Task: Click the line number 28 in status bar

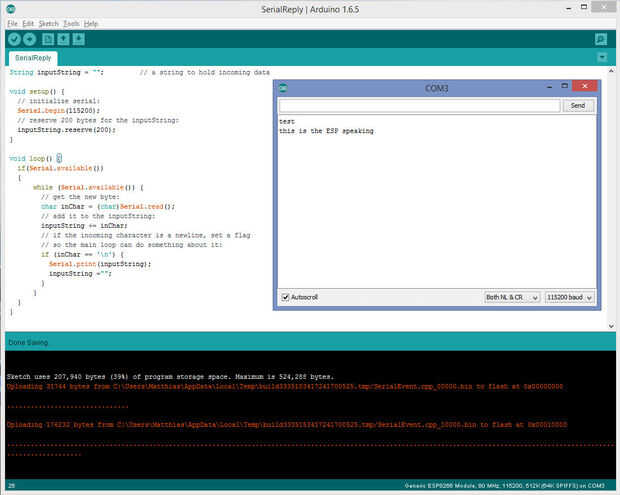Action: point(11,486)
